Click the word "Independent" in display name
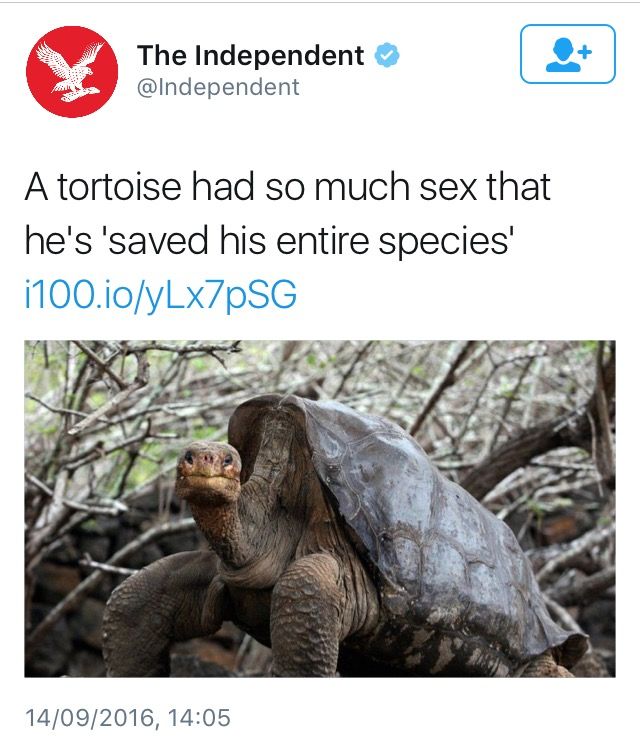The width and height of the screenshot is (640, 739). 279,56
